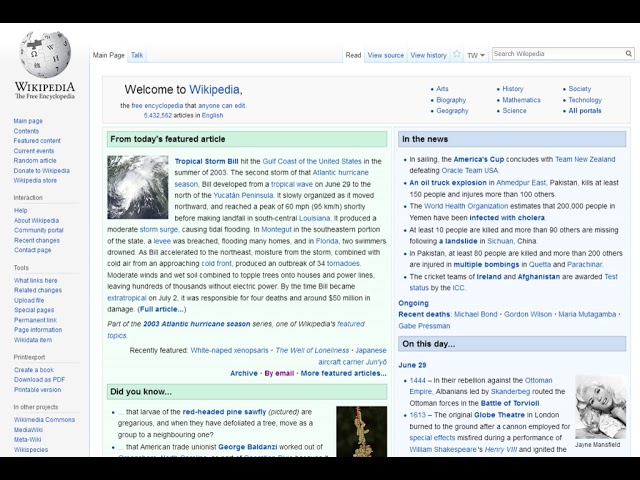This screenshot has width=640, height=480.
Task: Open Wikipedia store link
Action: [35, 180]
